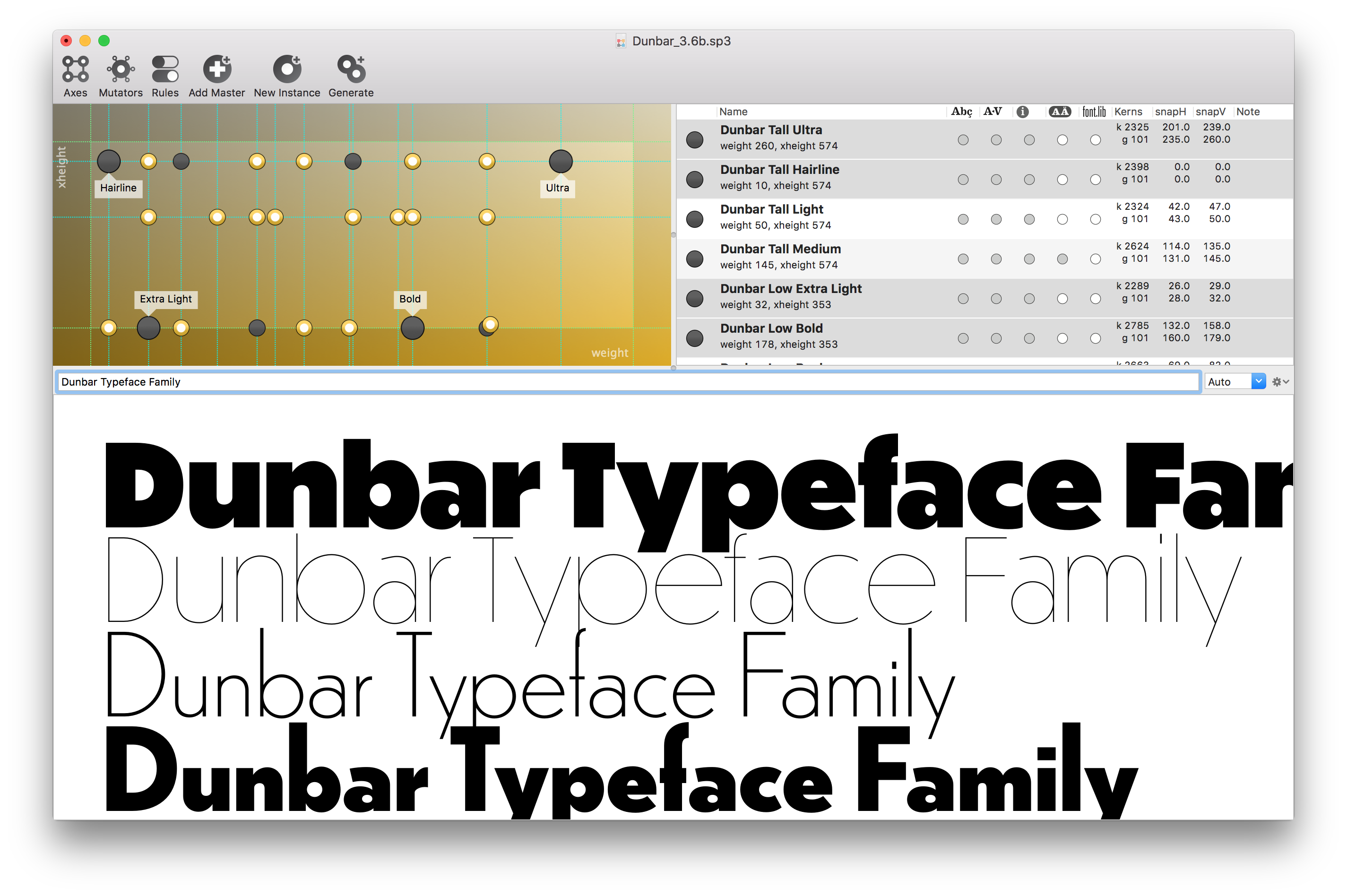Select the Ultra master node
The height and width of the screenshot is (896, 1347).
tap(561, 161)
